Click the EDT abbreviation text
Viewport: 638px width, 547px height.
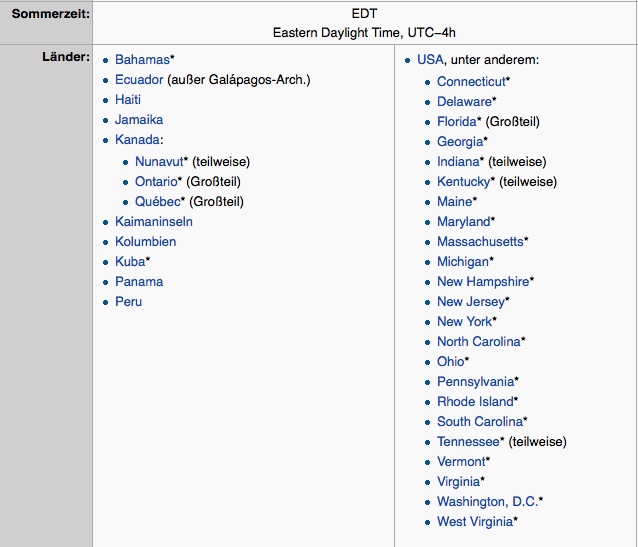[364, 14]
